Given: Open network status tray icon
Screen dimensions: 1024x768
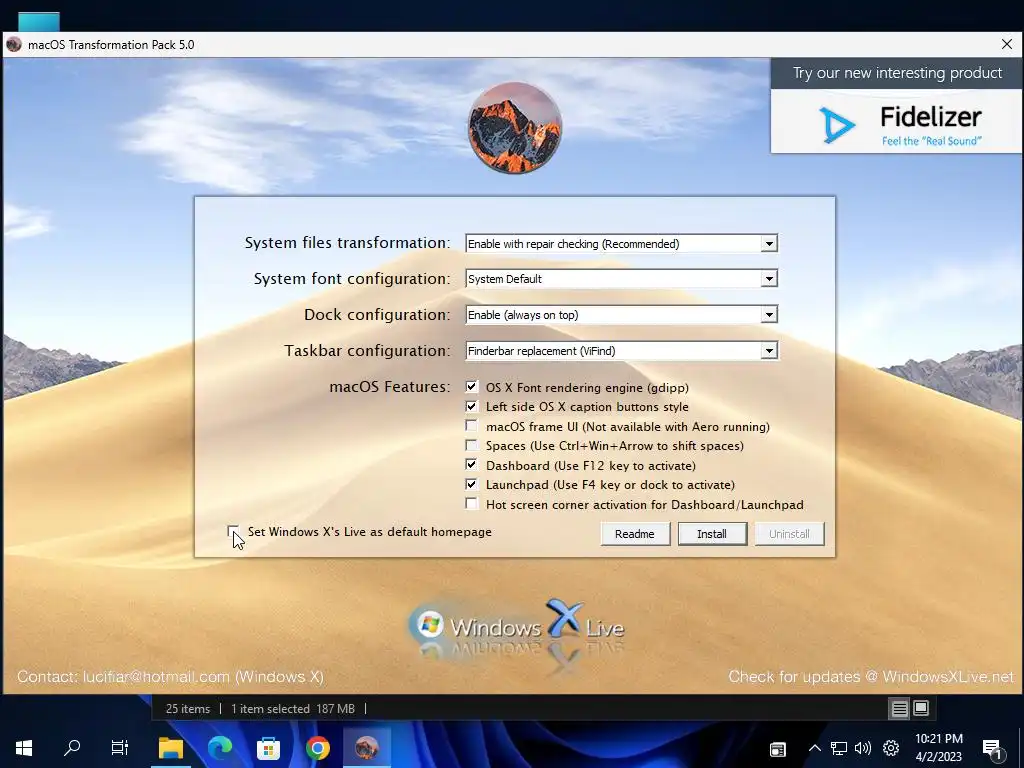Looking at the screenshot, I should [839, 748].
